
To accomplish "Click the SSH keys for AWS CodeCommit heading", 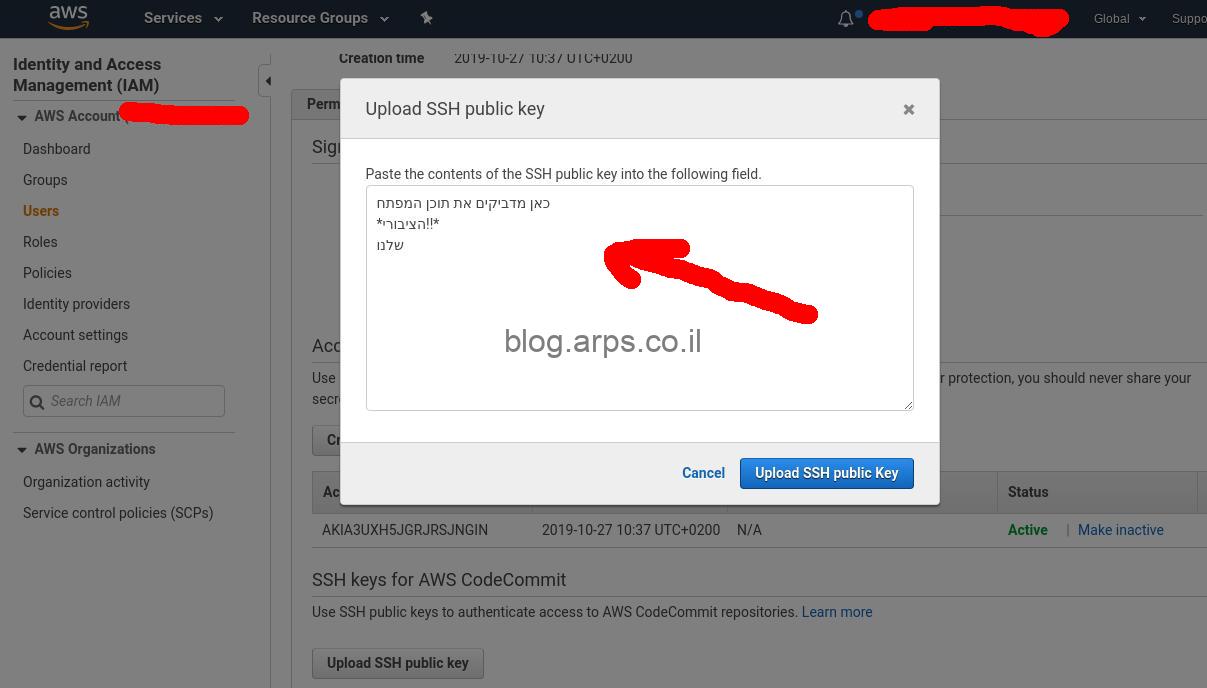I will [439, 580].
